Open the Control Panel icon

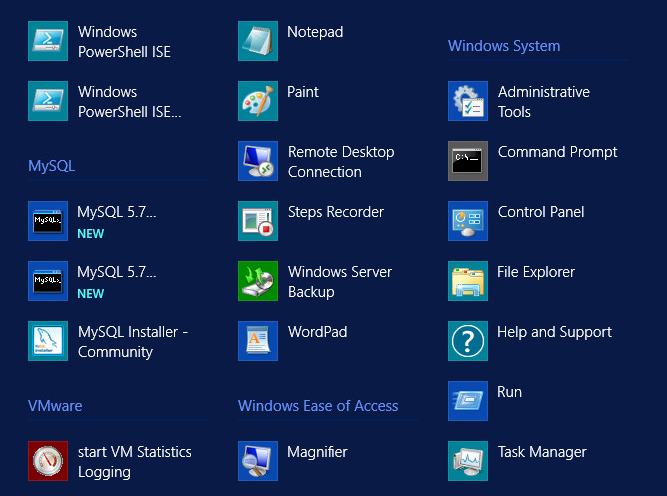pos(468,221)
